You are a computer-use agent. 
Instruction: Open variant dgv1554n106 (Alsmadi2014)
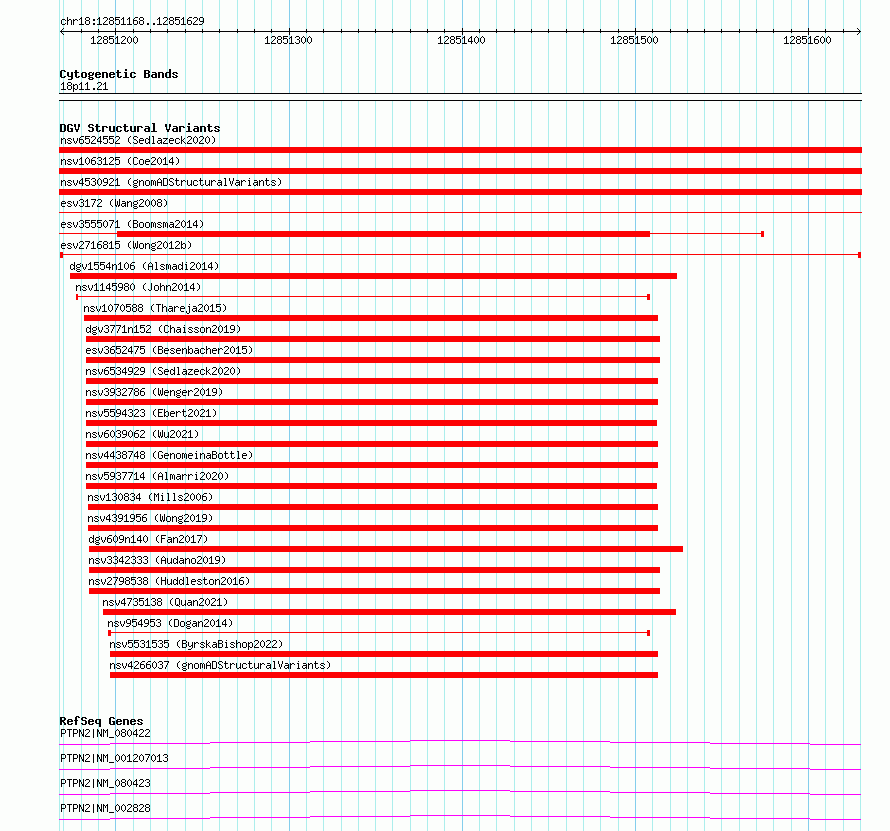(144, 266)
